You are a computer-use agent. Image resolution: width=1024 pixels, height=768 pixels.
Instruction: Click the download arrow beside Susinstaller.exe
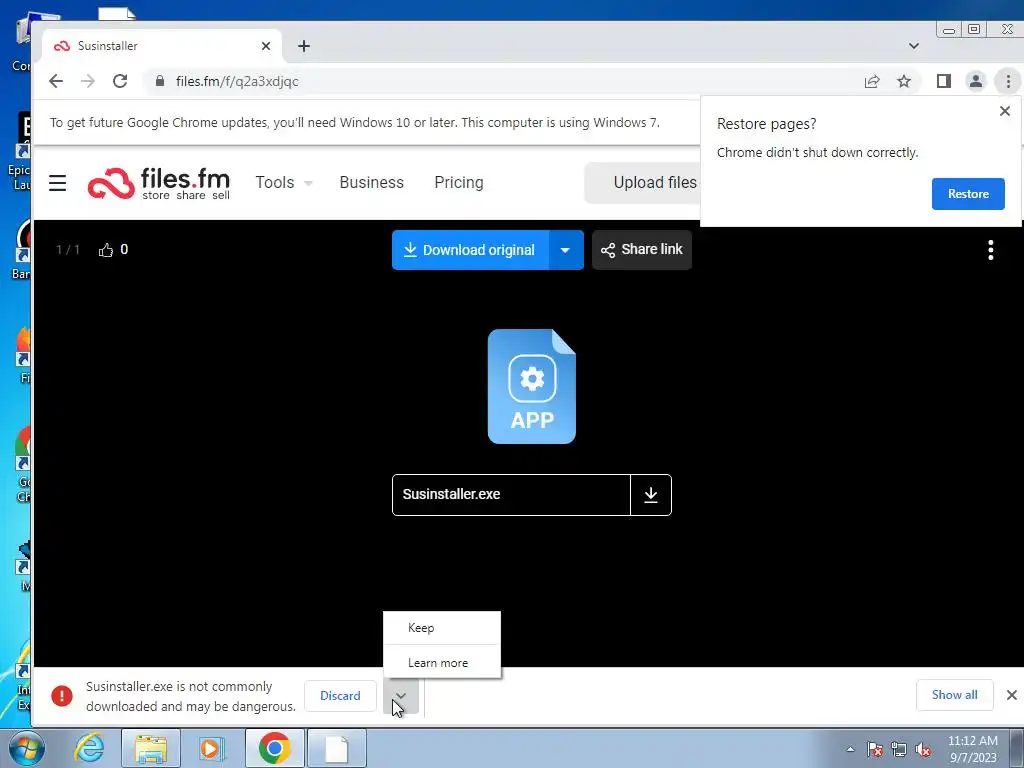click(x=651, y=495)
